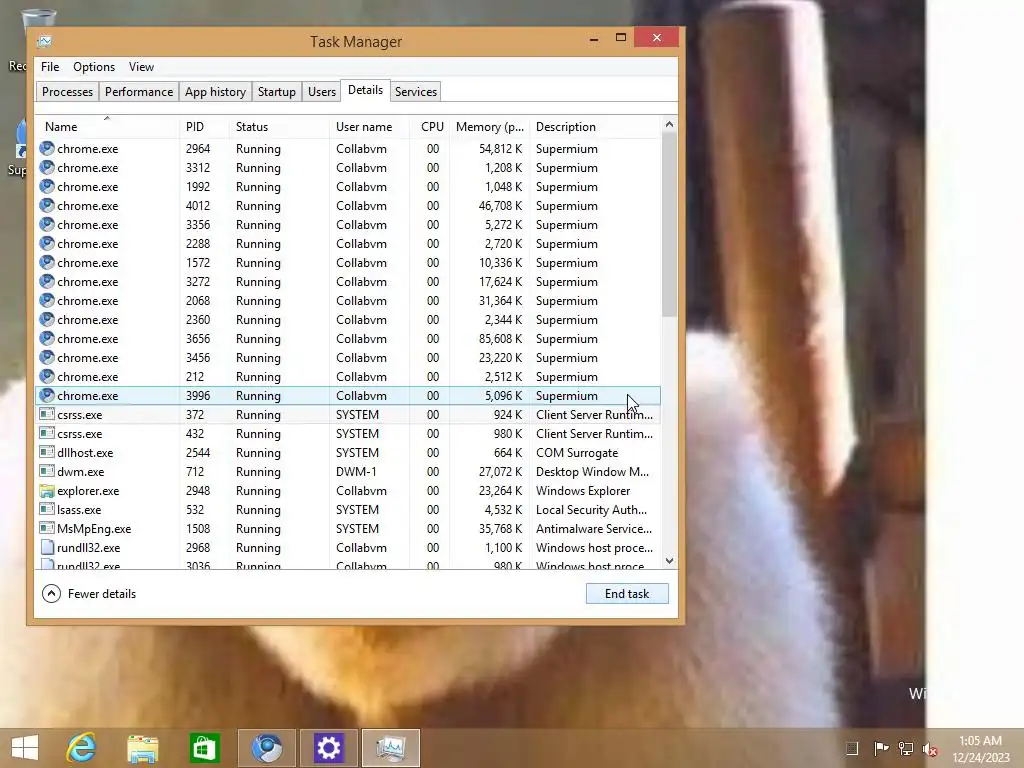Click the COM Surrogate description
1024x768 pixels.
click(x=577, y=453)
